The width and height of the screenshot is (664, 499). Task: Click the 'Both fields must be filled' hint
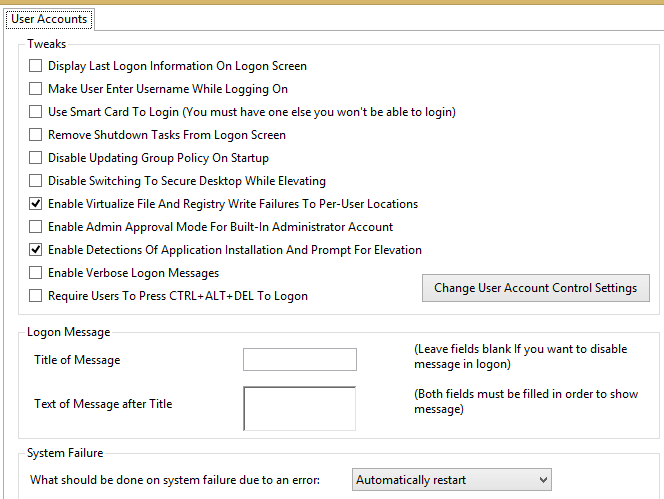(x=526, y=402)
